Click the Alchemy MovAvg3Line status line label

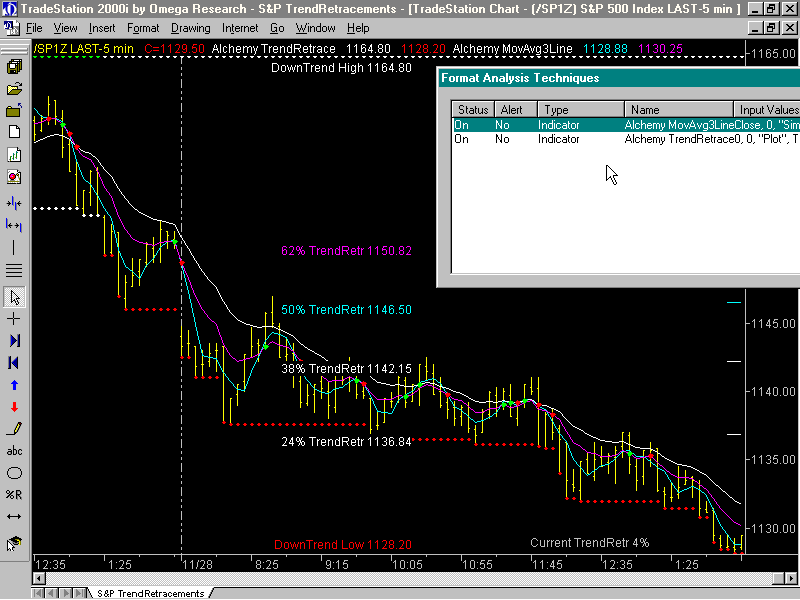(513, 49)
